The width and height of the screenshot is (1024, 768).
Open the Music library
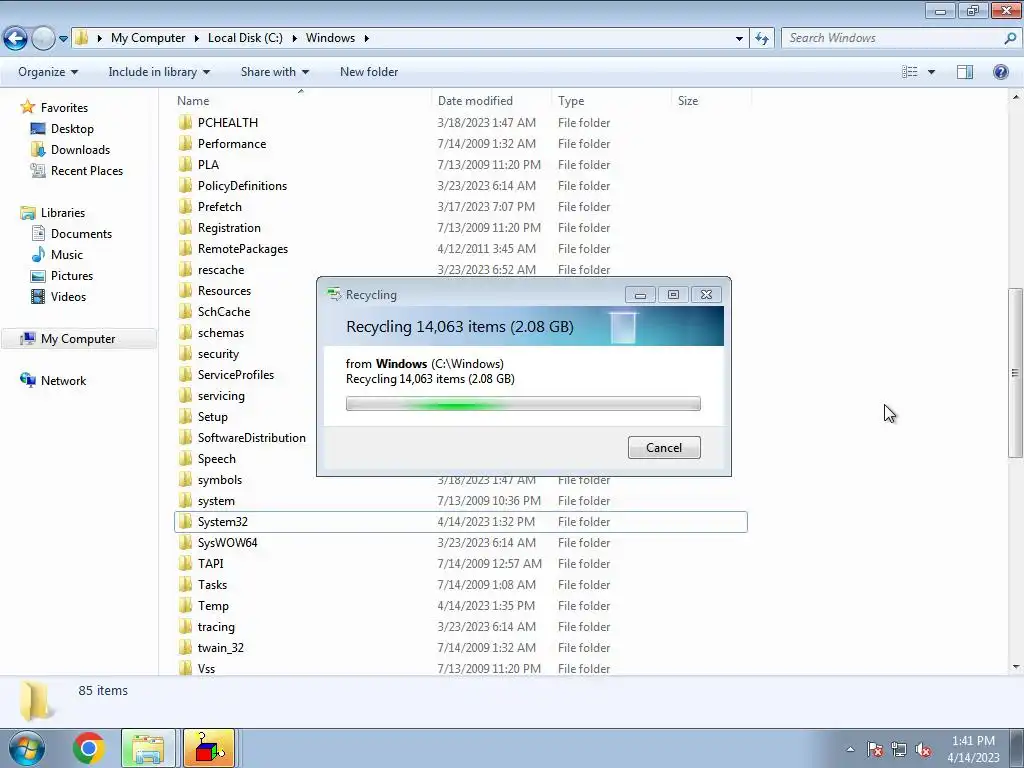(67, 255)
